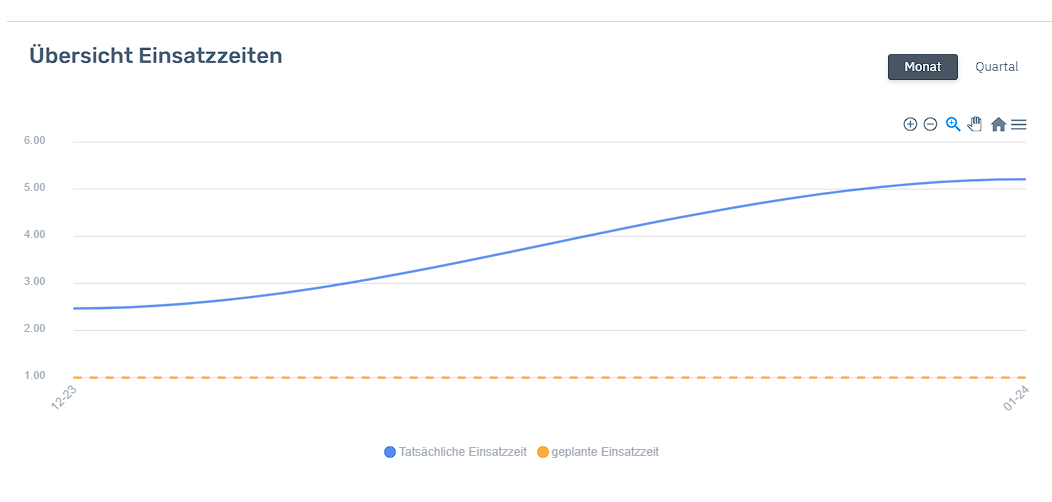Activate the selection zoom magnifier tool
This screenshot has width=1052, height=502.
953,124
